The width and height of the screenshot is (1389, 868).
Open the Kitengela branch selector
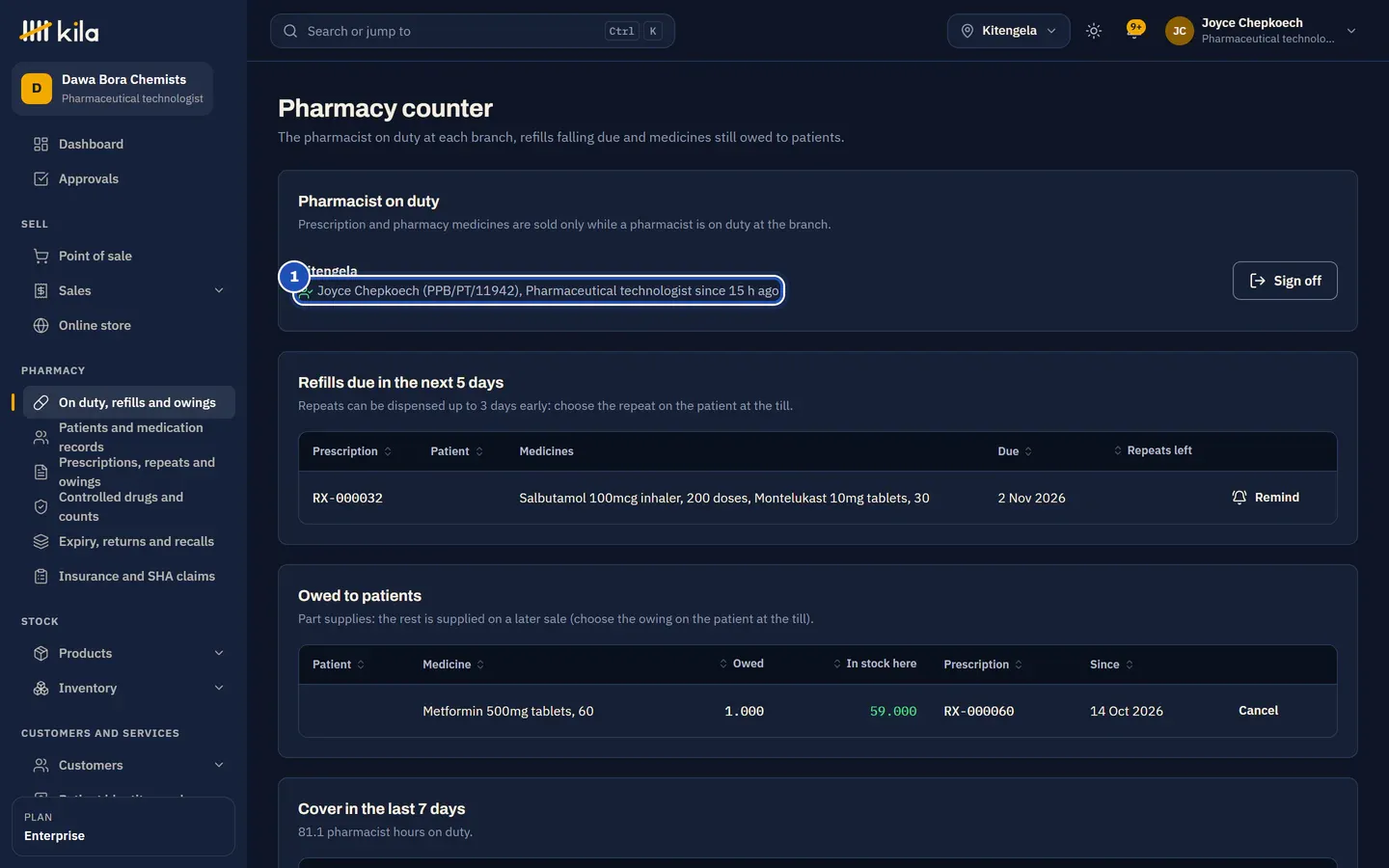click(x=1008, y=31)
